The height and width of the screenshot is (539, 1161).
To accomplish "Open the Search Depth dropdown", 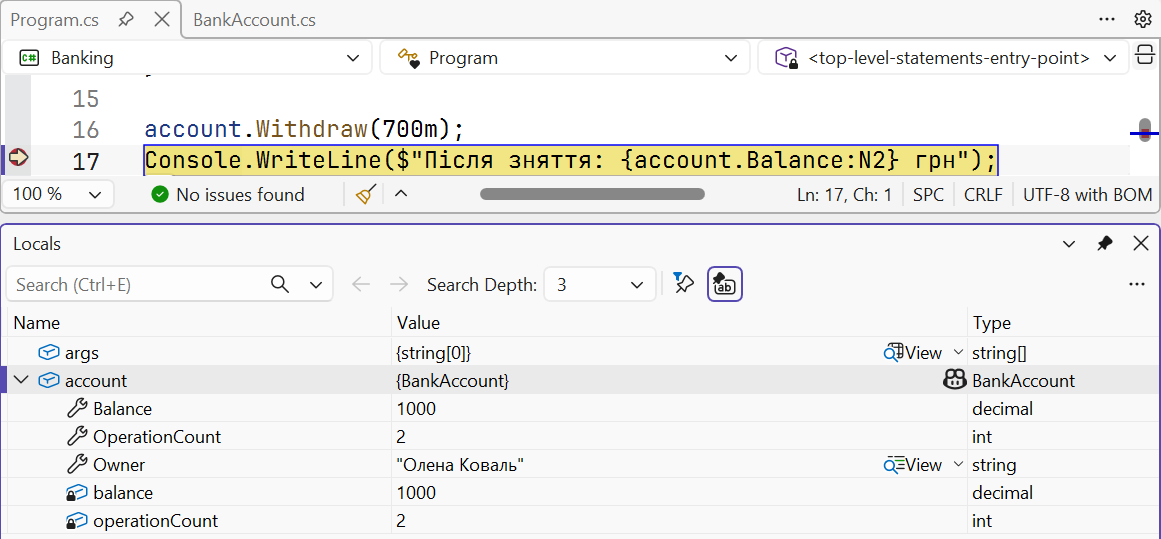I will pos(600,284).
